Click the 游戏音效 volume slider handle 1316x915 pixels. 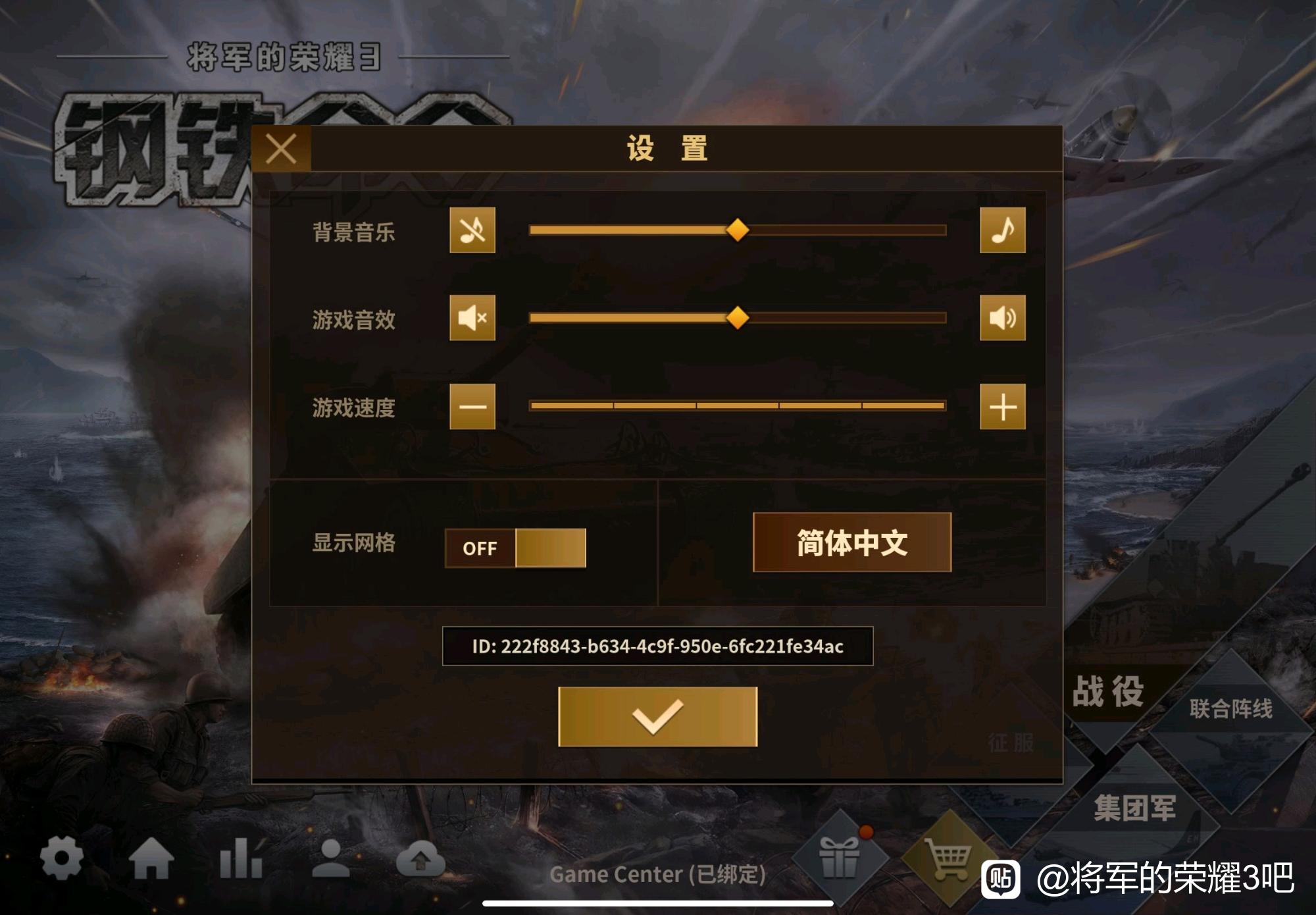coord(737,318)
